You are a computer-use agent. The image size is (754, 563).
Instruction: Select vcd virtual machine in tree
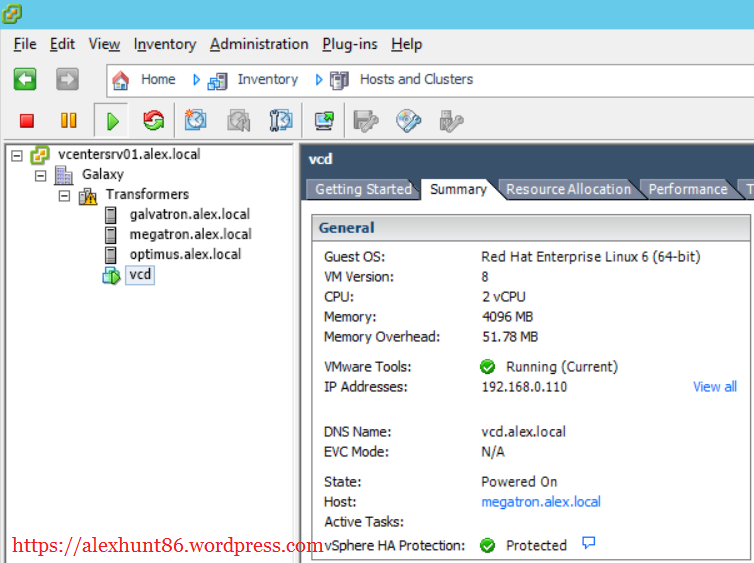[x=140, y=275]
